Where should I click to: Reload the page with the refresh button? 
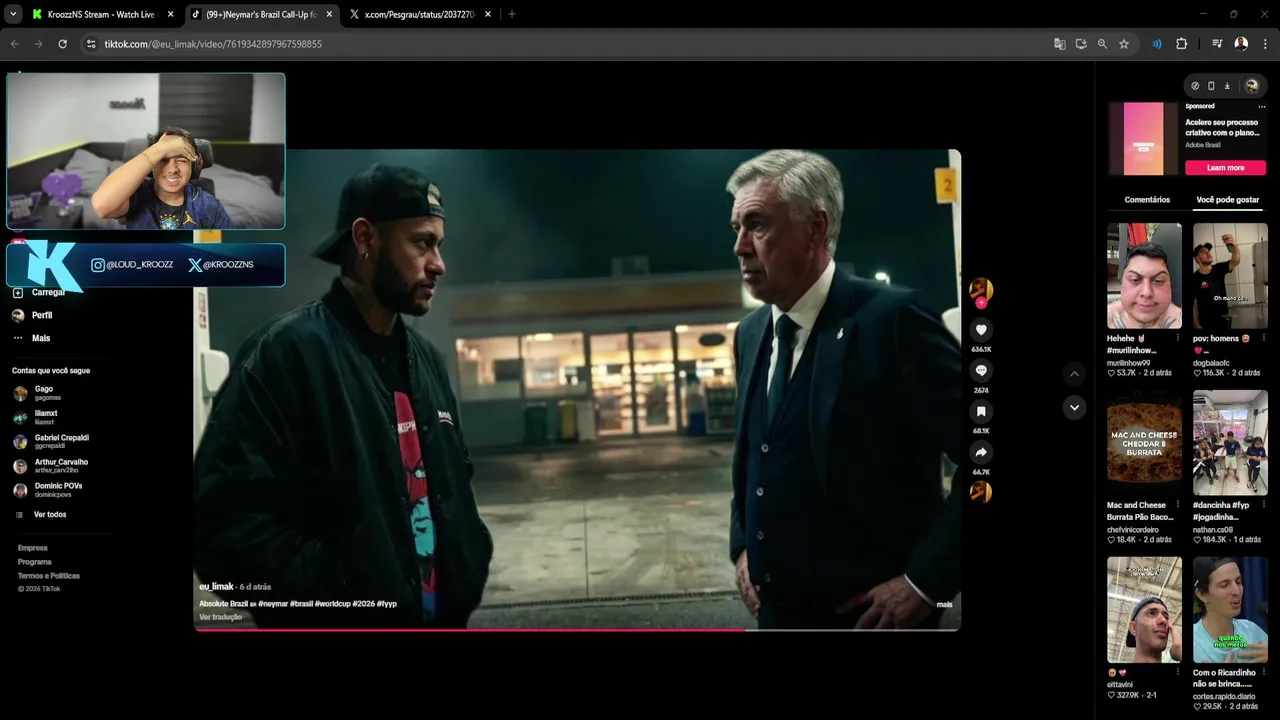pyautogui.click(x=62, y=44)
